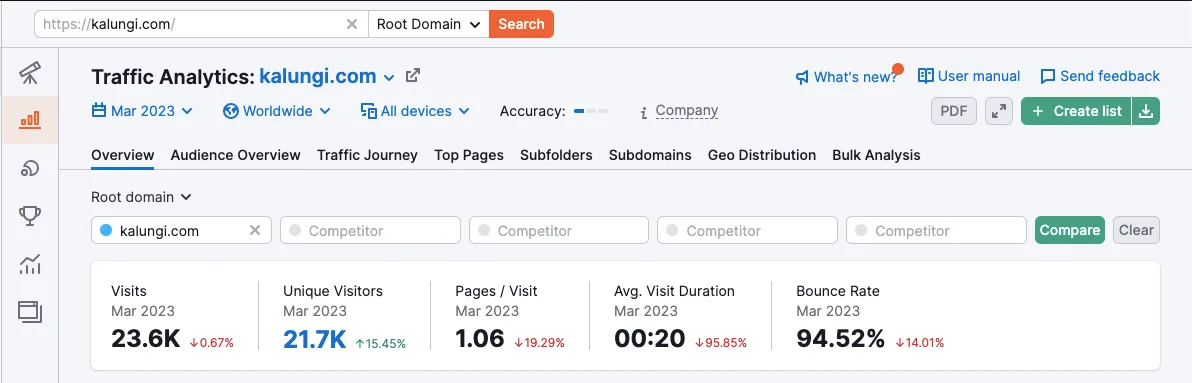Click the Clear button
This screenshot has height=383, width=1192.
1137,230
